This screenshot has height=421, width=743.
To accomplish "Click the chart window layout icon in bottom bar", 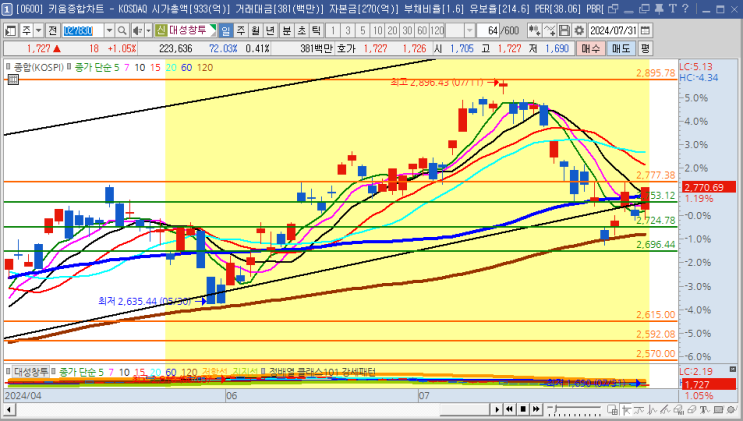I will tap(612, 409).
